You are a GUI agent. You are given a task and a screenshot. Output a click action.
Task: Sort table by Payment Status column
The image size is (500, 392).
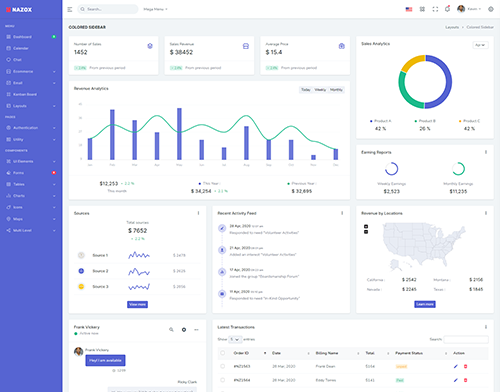click(421, 353)
